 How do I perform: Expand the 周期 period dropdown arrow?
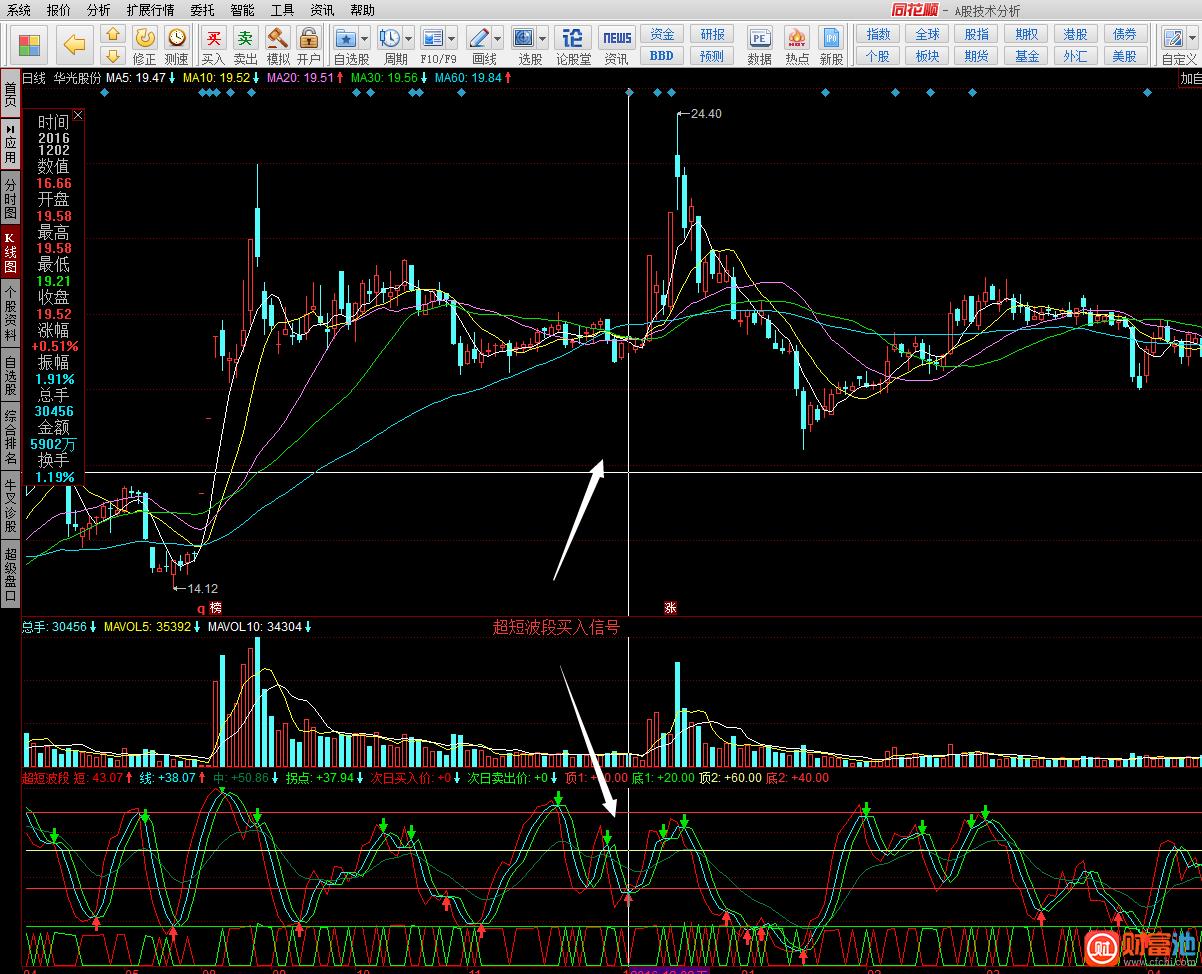[x=408, y=39]
